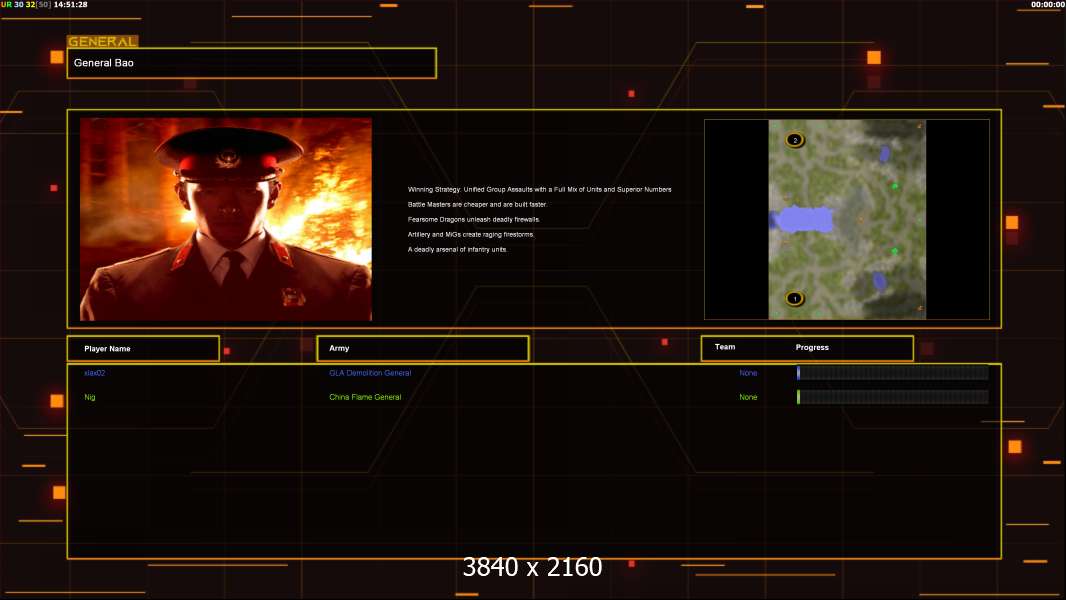
Task: Click start position 2 marker on the map
Action: click(795, 140)
